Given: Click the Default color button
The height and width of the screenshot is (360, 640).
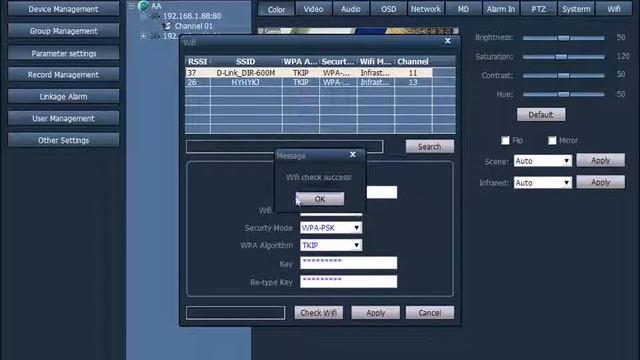Looking at the screenshot, I should [541, 115].
